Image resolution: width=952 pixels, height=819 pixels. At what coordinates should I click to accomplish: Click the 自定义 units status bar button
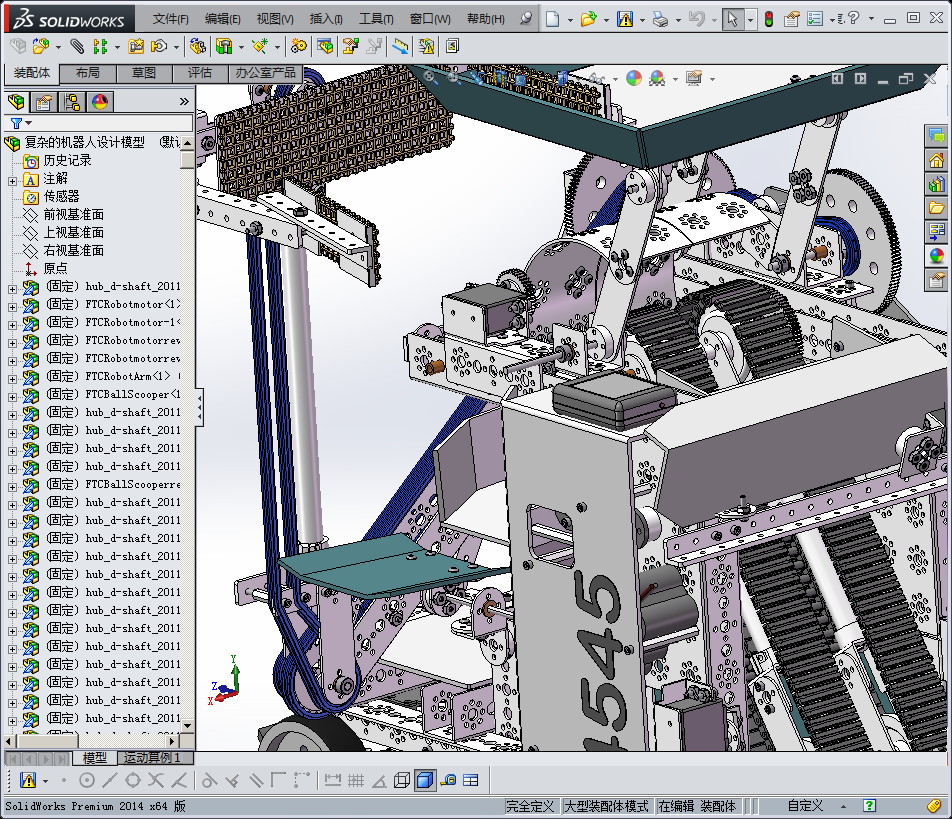click(x=805, y=806)
